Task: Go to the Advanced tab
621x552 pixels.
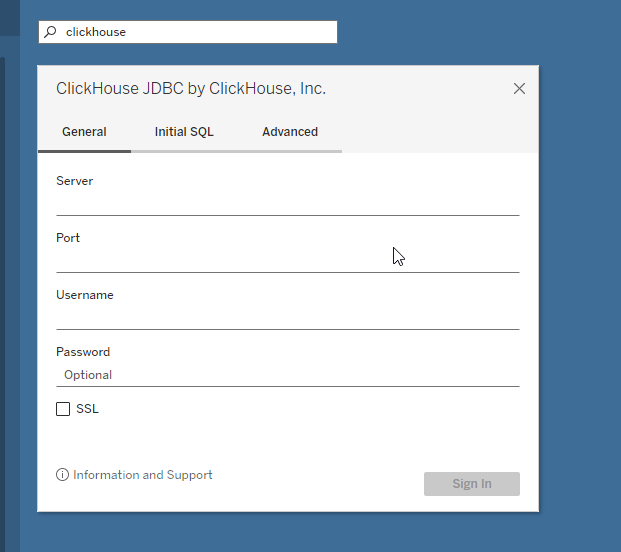Action: tap(290, 132)
